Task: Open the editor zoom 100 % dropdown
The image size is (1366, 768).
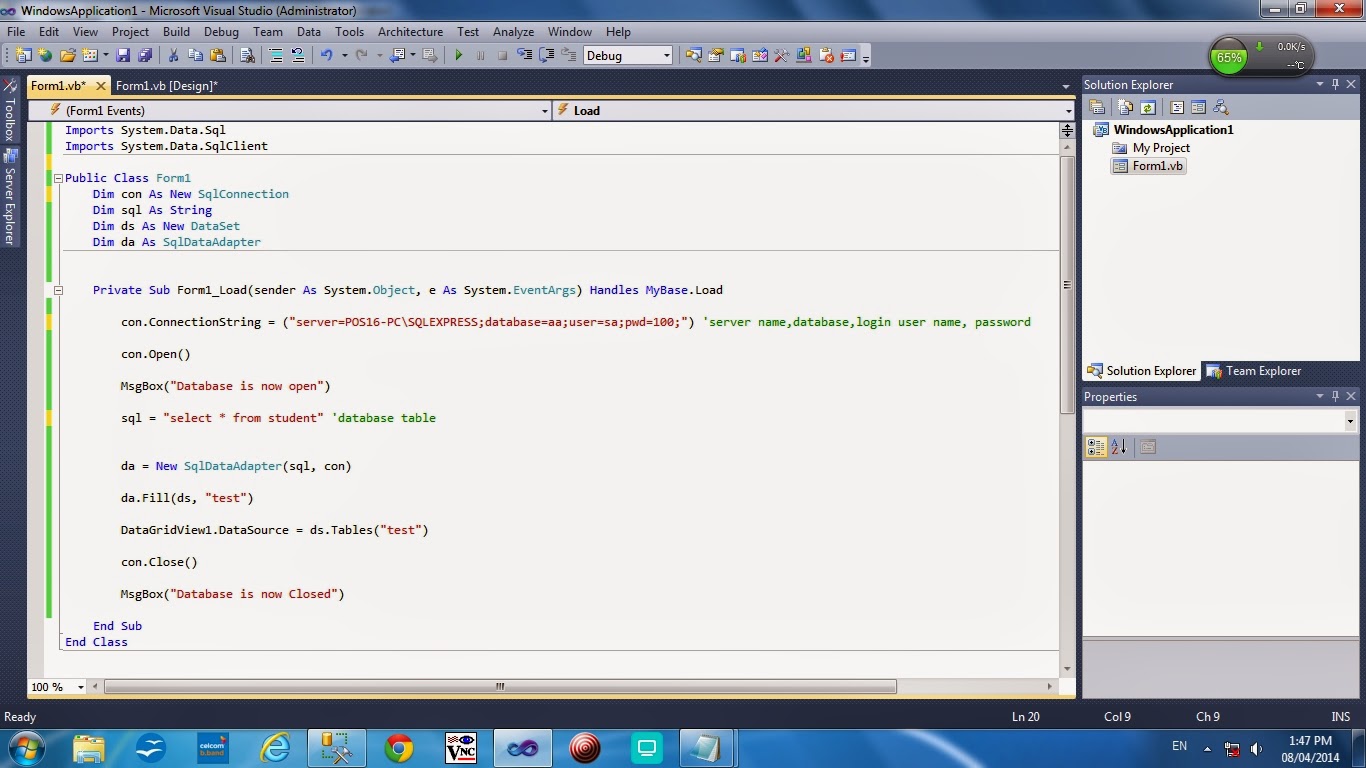Action: 81,687
